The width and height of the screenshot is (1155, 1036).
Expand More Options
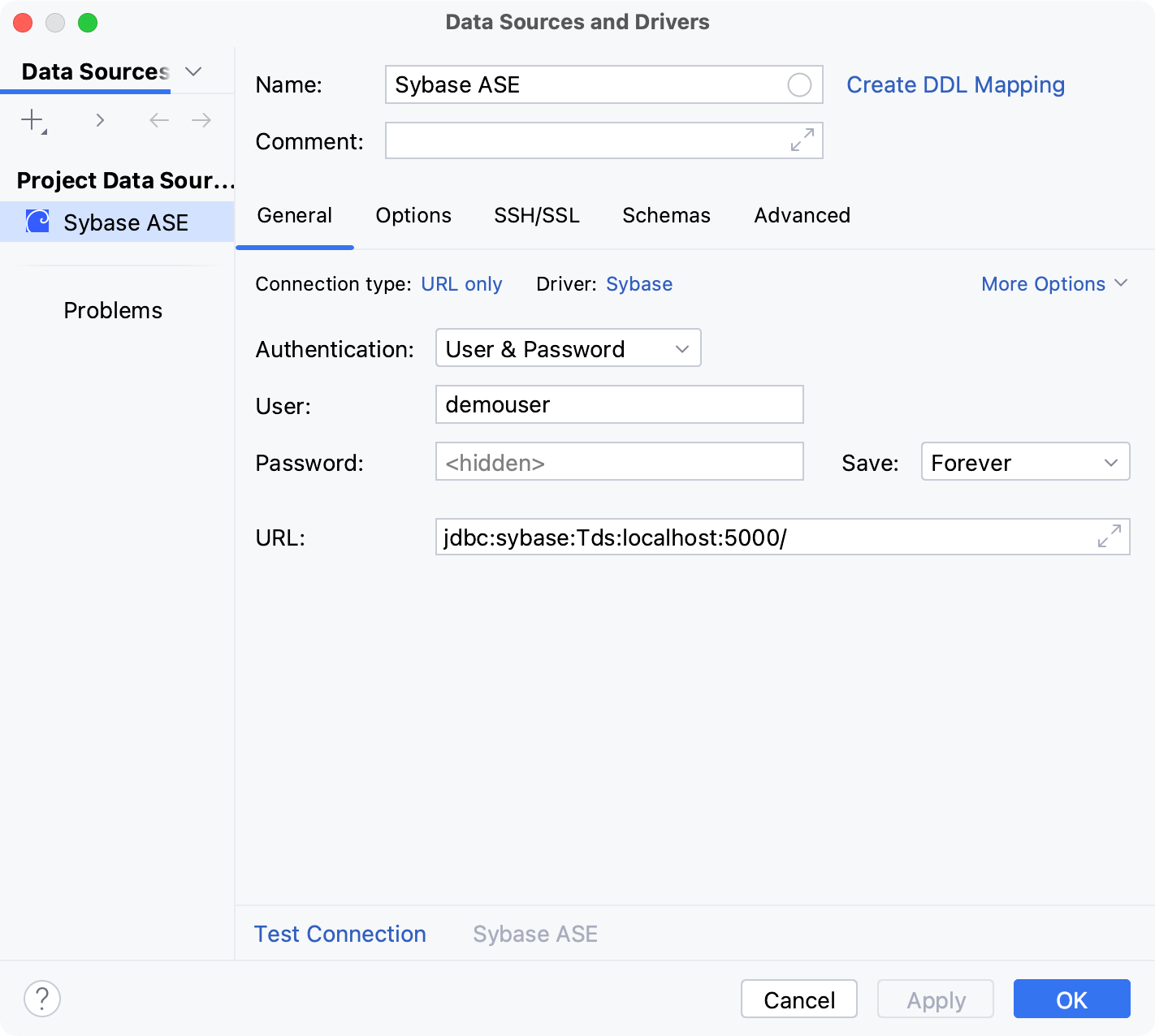(x=1053, y=283)
